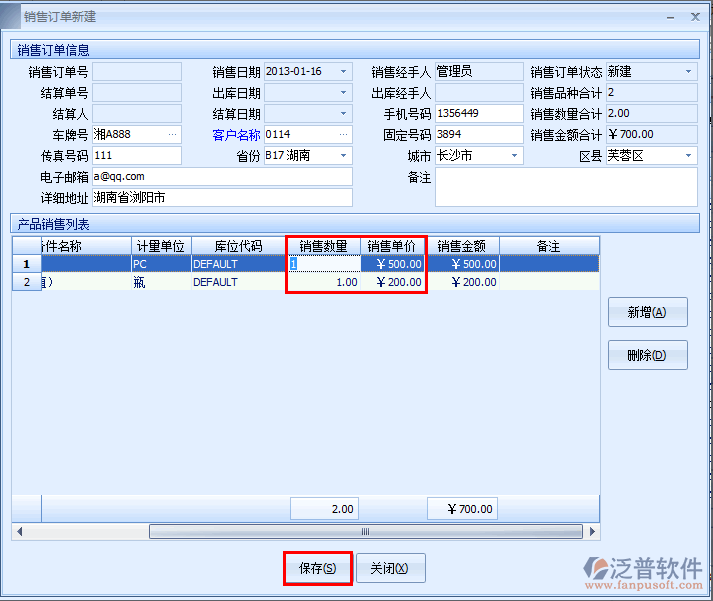Open the 销售订单状态 status dropdown

[688, 72]
